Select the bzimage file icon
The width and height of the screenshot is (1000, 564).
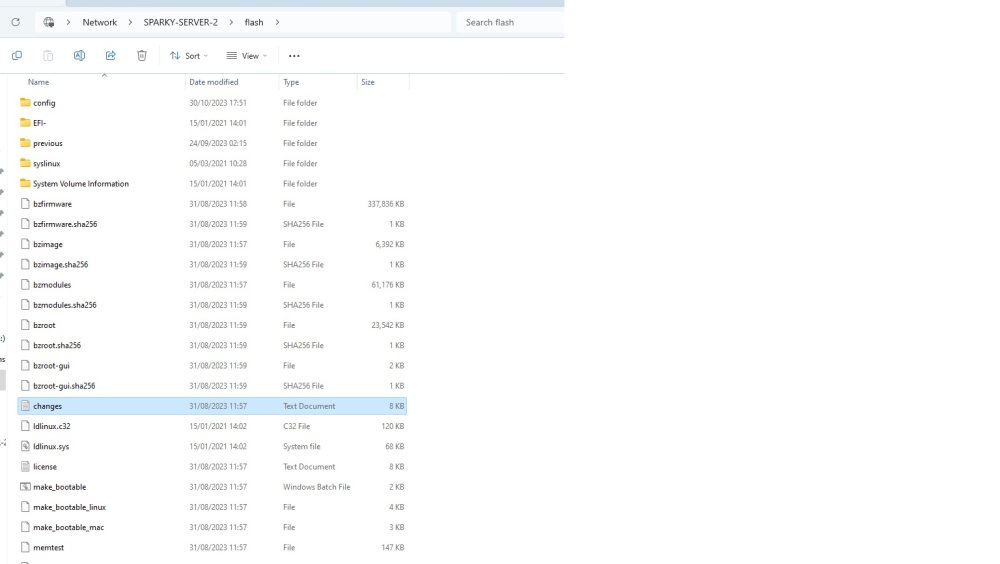click(25, 244)
